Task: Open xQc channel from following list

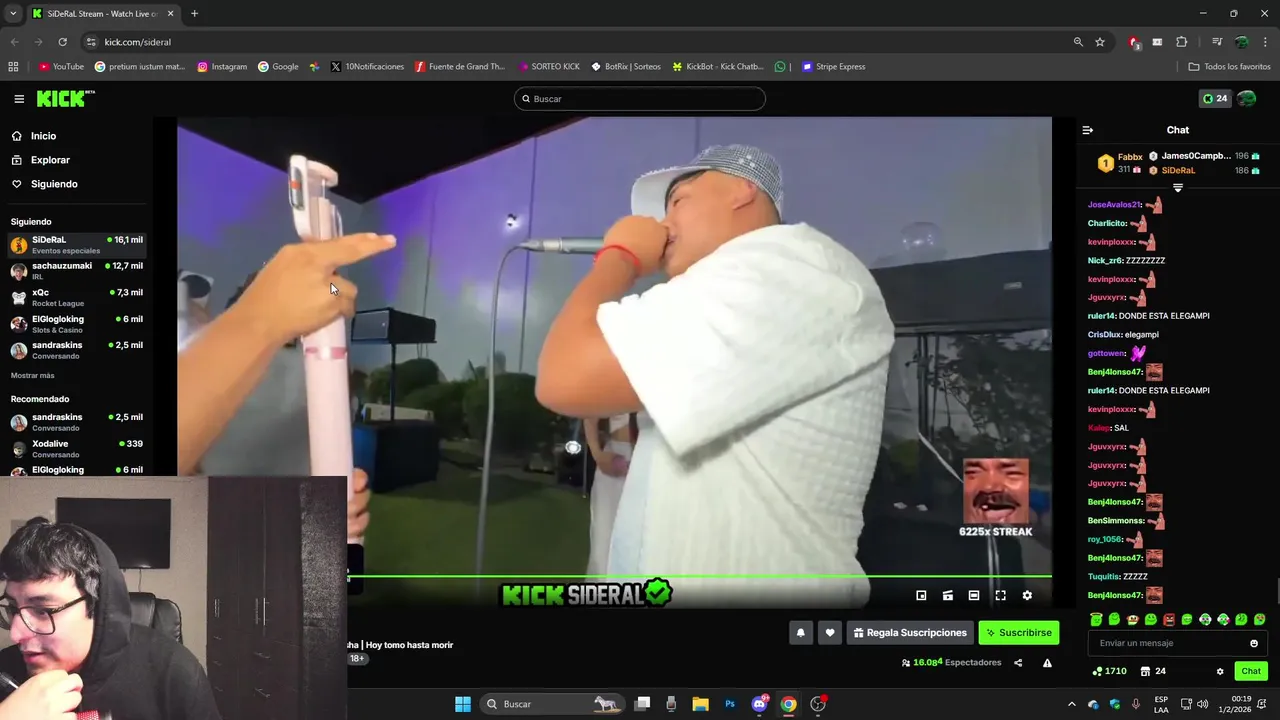Action: [x=77, y=297]
